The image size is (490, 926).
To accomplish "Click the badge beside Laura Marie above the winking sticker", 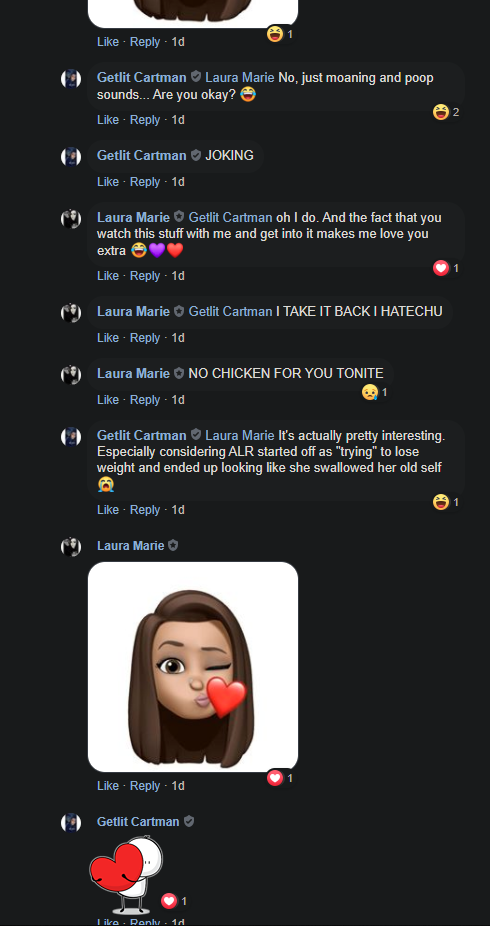I will [x=173, y=546].
